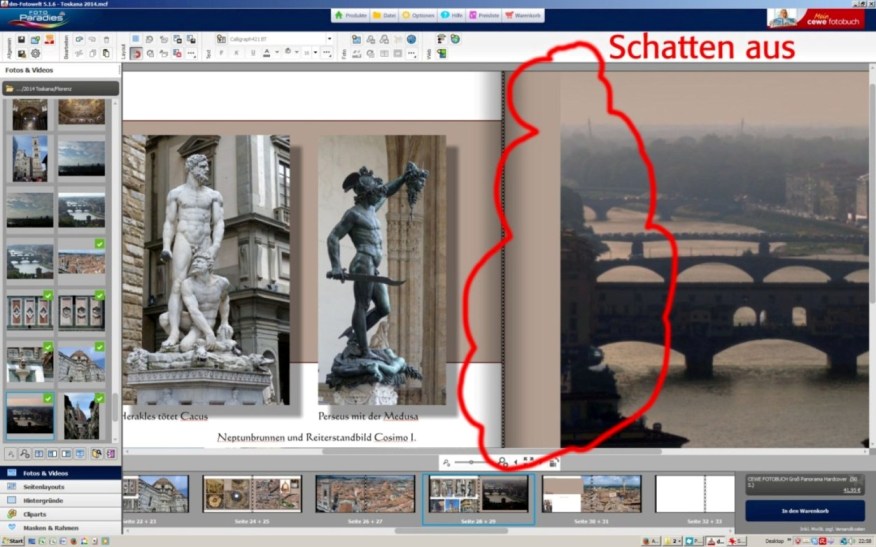Toggle bold F text formatting
Screen dimensions: 876x547
(222, 53)
